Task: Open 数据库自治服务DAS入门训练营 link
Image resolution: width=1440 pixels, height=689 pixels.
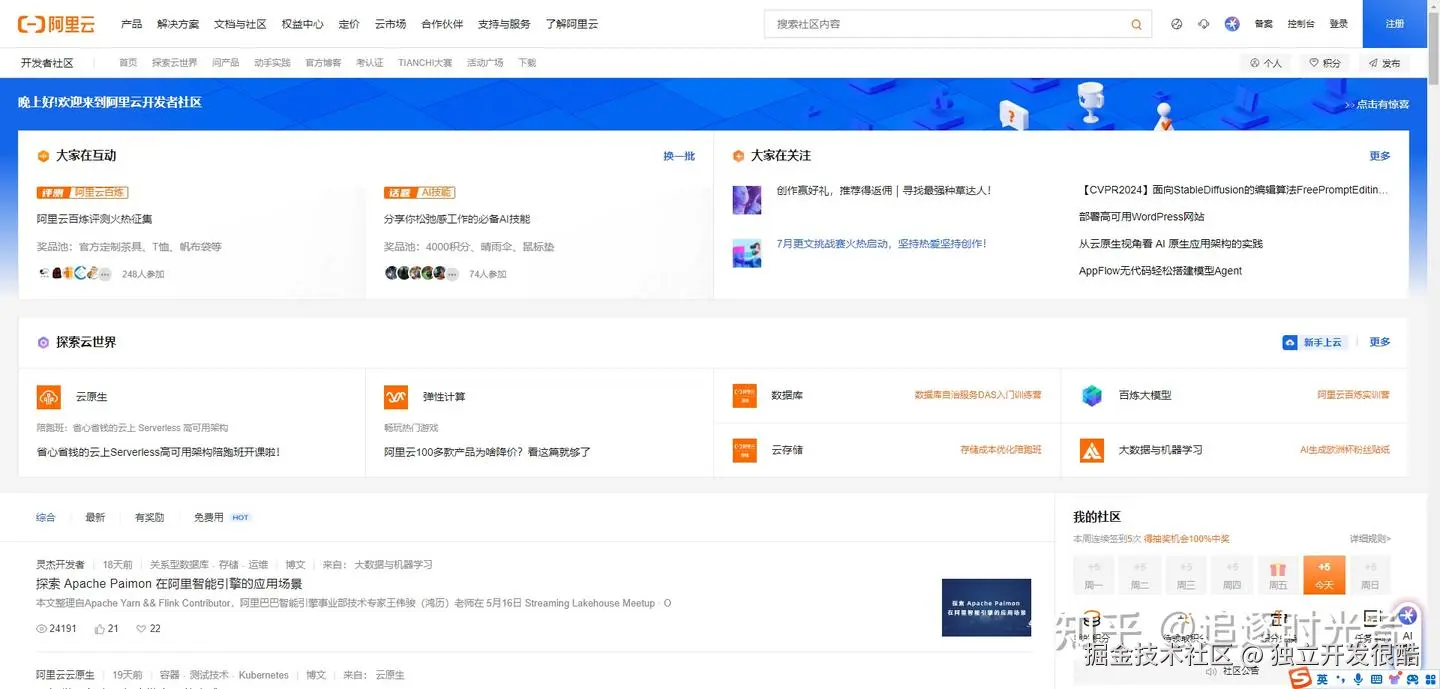Action: [x=978, y=395]
